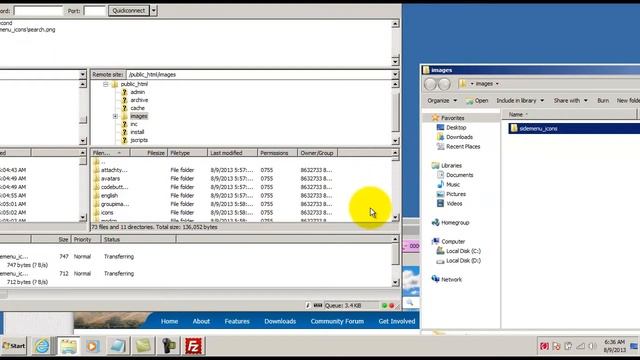Expand the images folder in remote tree
The height and width of the screenshot is (360, 640).
click(x=115, y=116)
